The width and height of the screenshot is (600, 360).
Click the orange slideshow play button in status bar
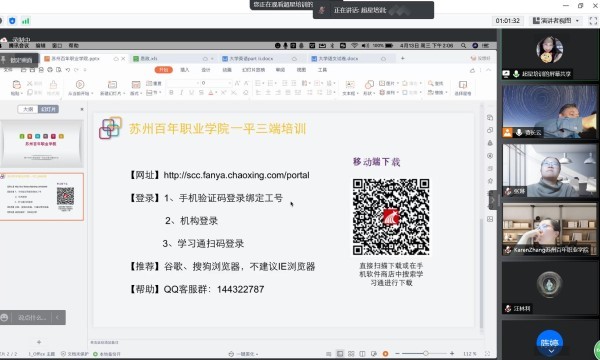(385, 354)
